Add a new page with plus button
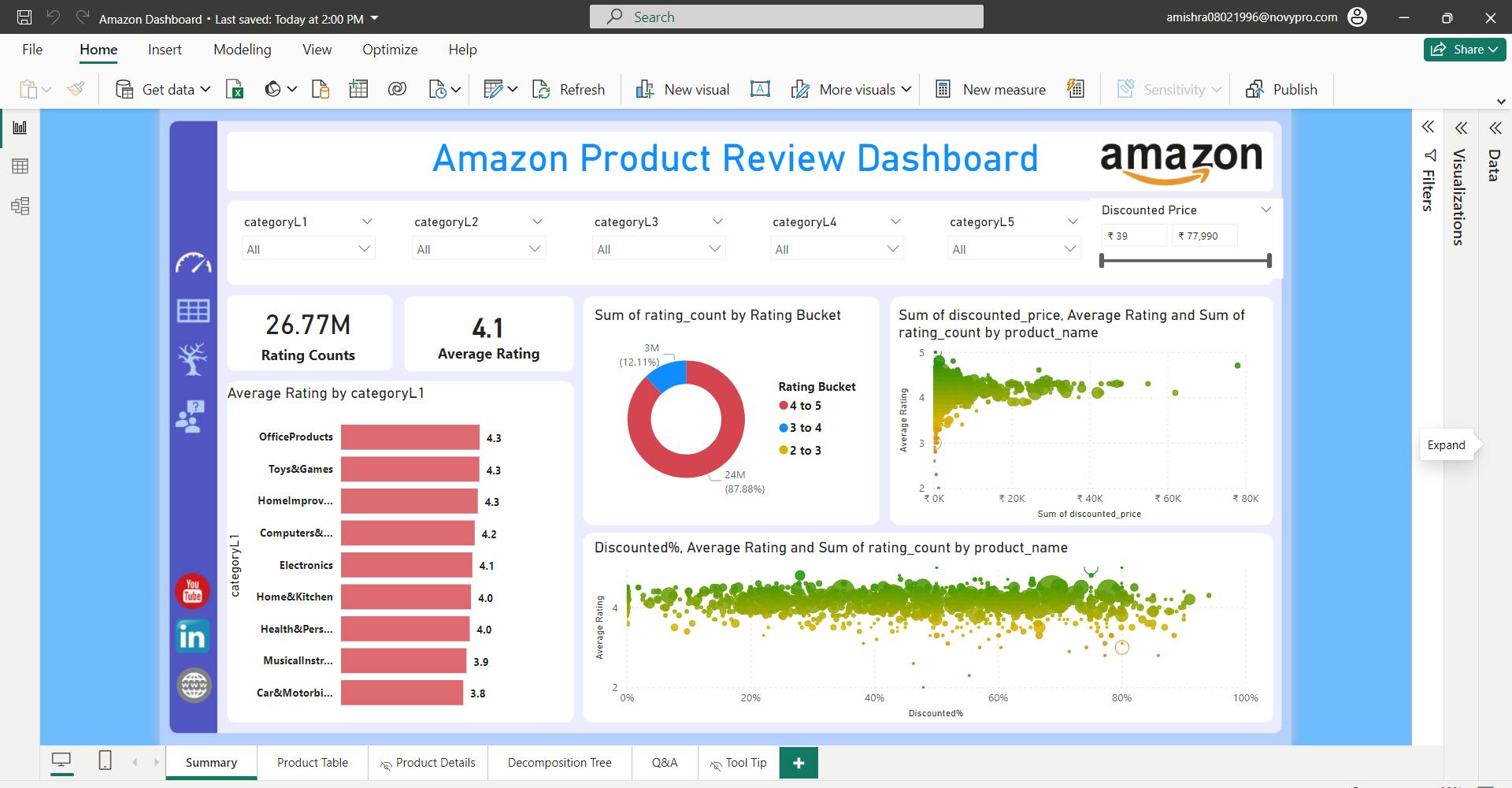 799,763
